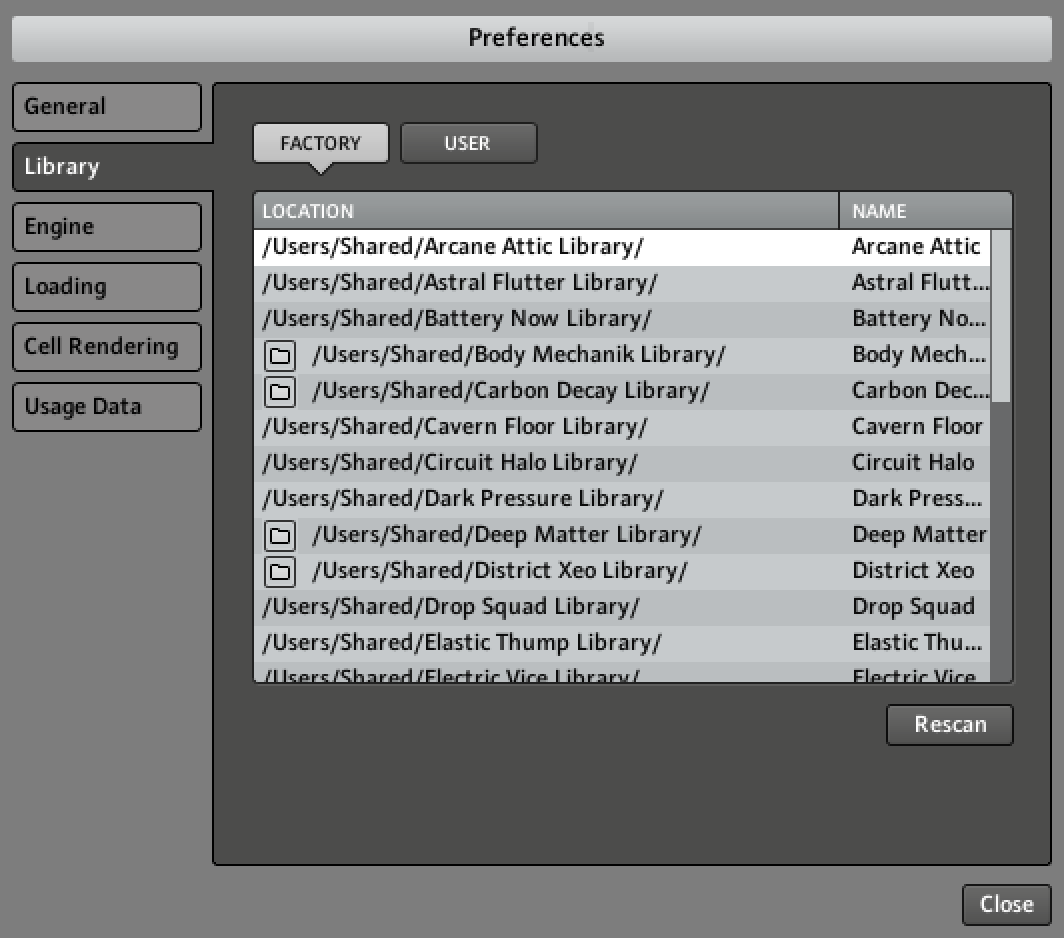Viewport: 1064px width, 938px height.
Task: Go to Cell Rendering preferences
Action: (106, 347)
